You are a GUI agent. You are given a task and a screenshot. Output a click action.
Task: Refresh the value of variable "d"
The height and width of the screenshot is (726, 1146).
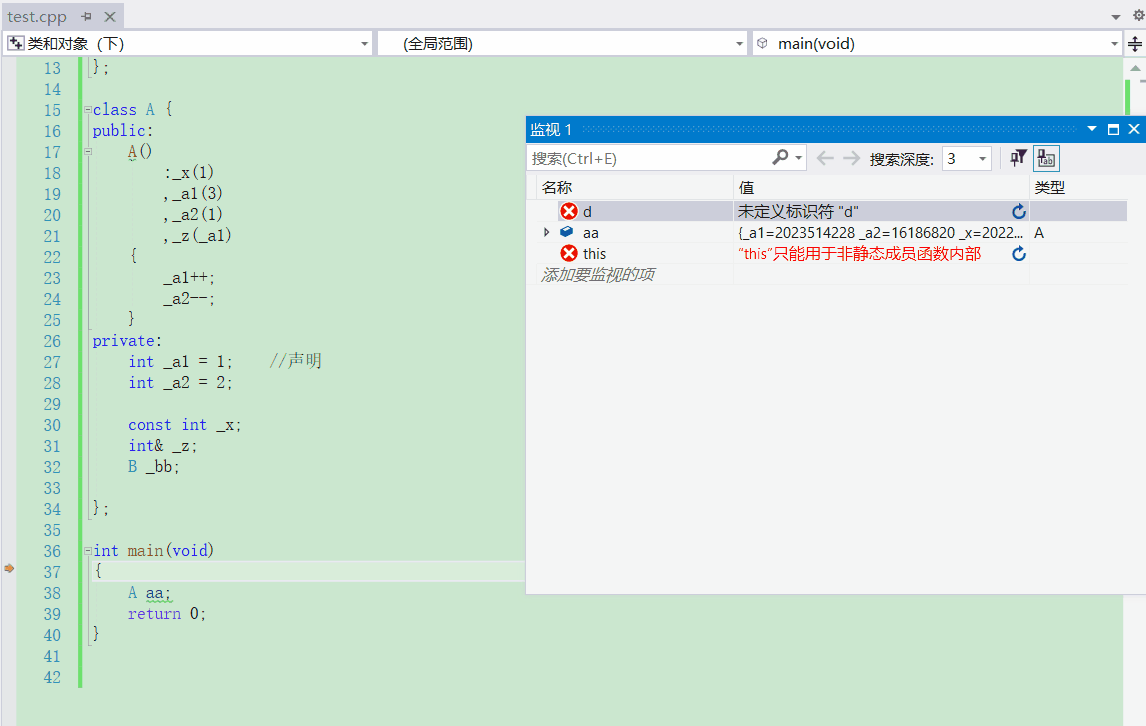point(1019,211)
